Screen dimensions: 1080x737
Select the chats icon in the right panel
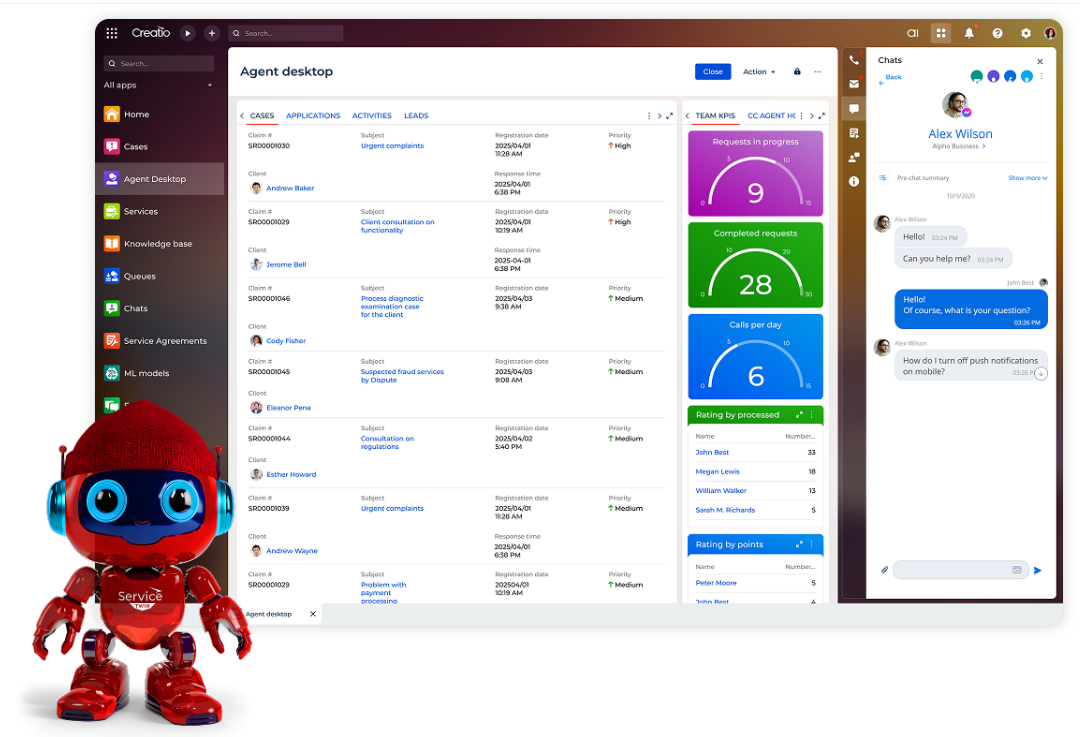(853, 107)
